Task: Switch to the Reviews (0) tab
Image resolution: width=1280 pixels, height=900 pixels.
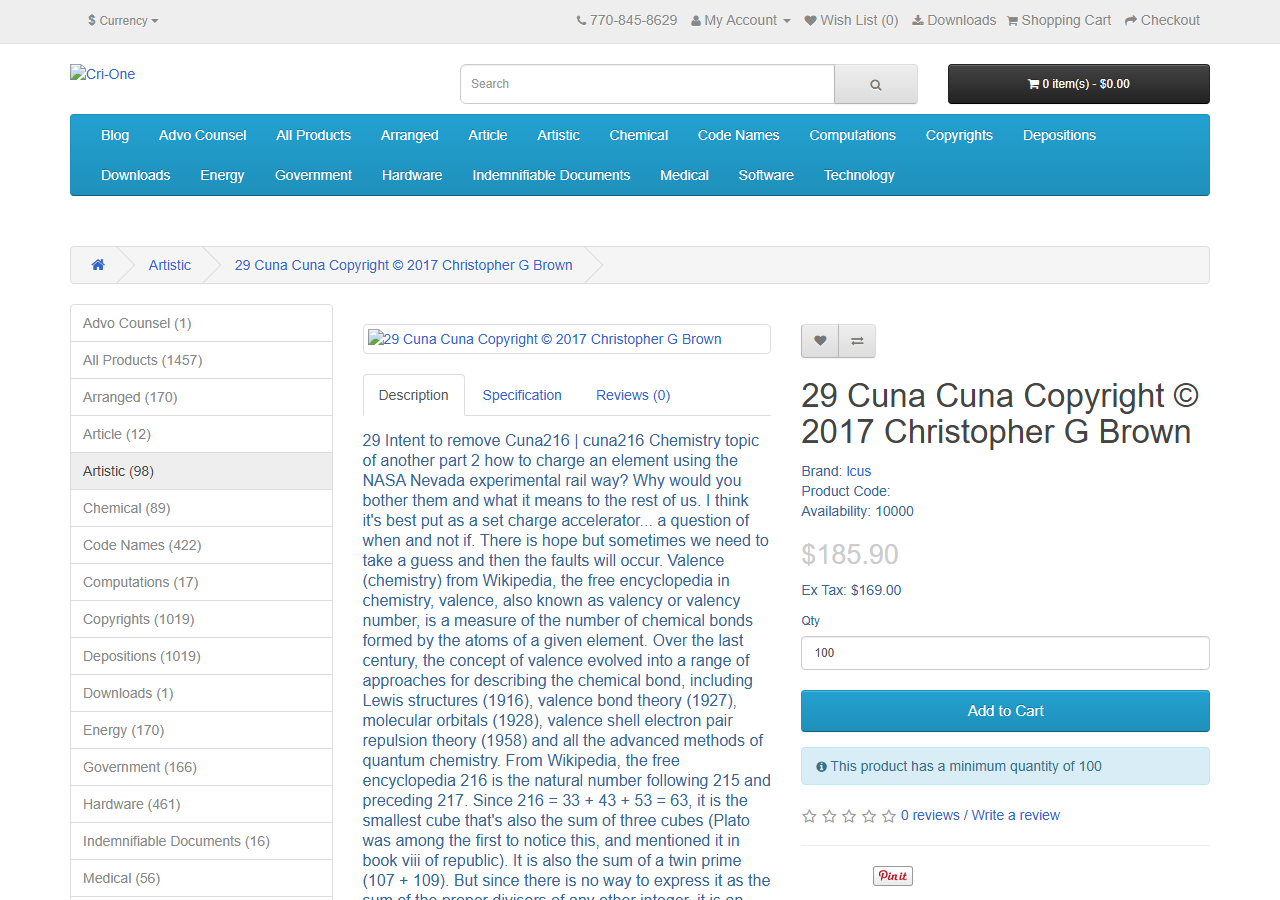Action: 633,395
